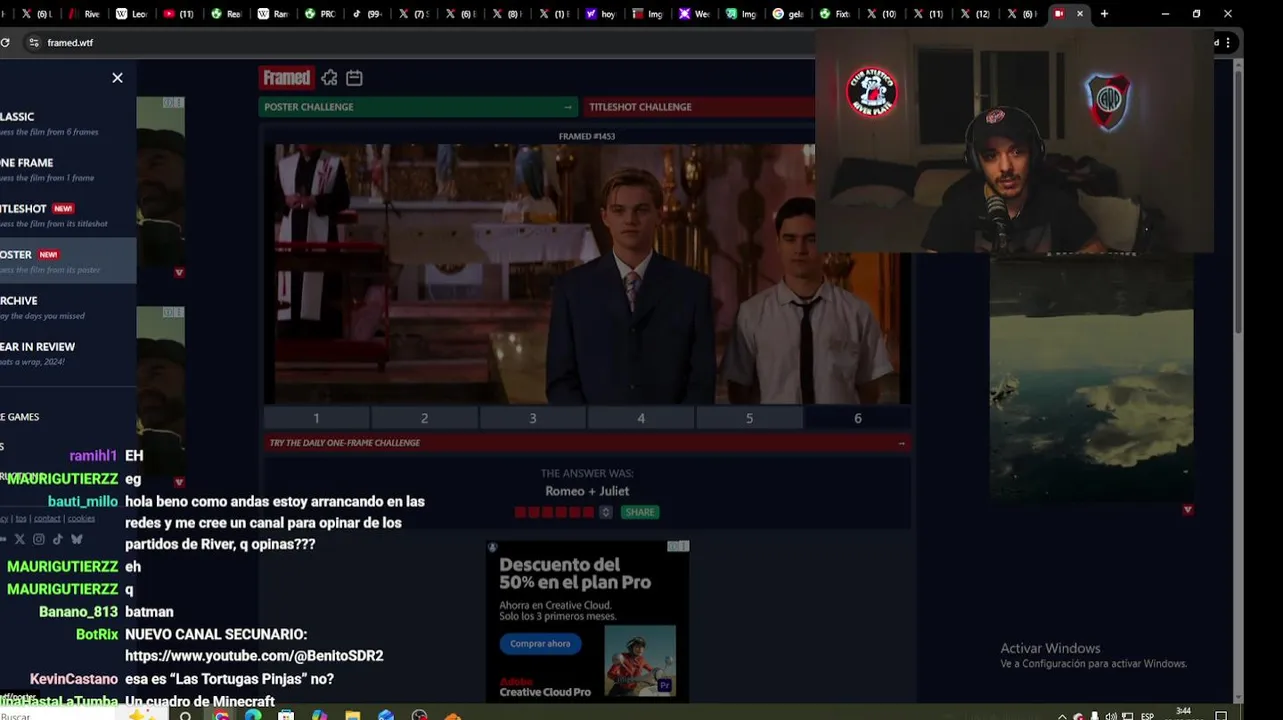
Task: Change the ESP keyboard language
Action: pyautogui.click(x=1147, y=716)
